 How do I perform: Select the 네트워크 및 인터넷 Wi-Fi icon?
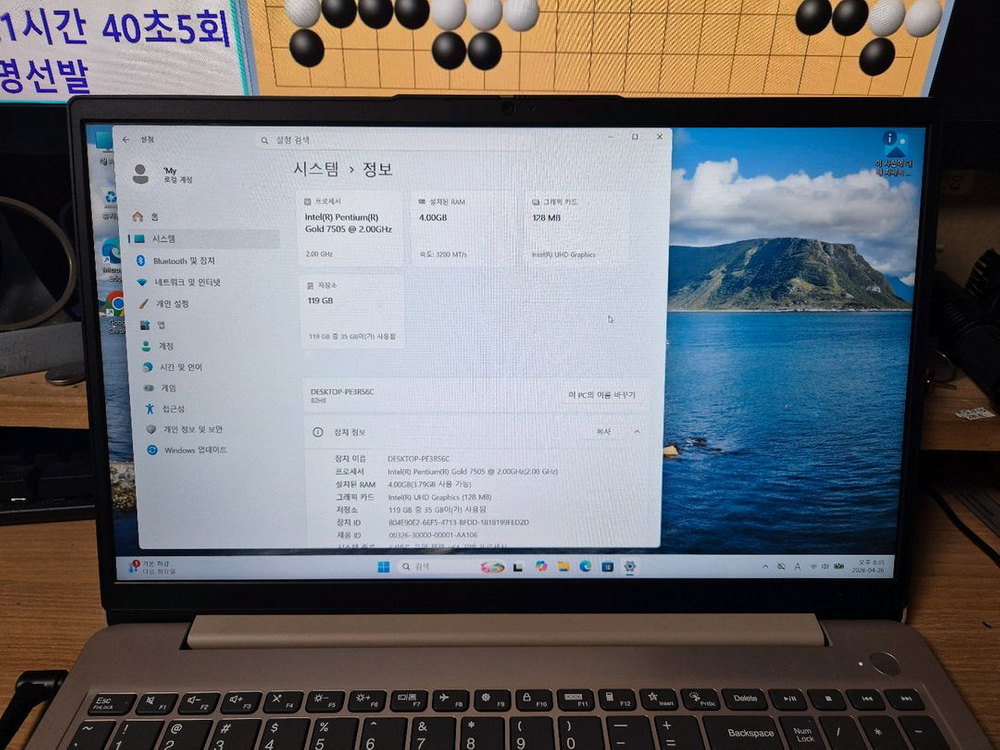pyautogui.click(x=141, y=281)
